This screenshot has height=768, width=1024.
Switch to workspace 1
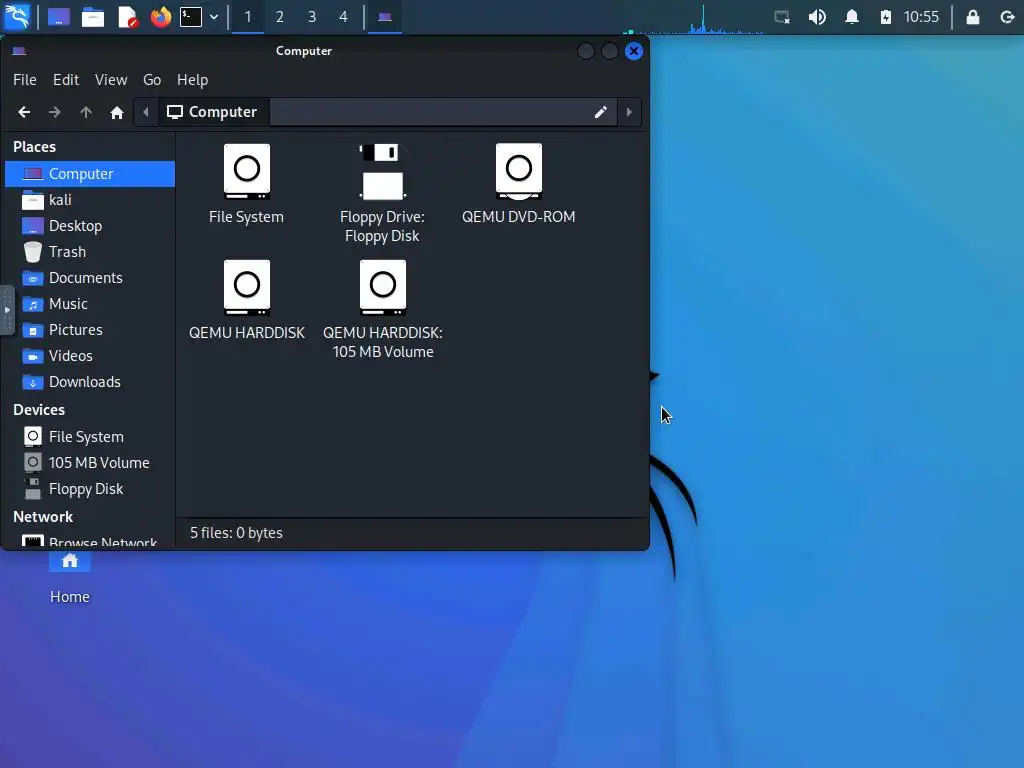[x=248, y=17]
